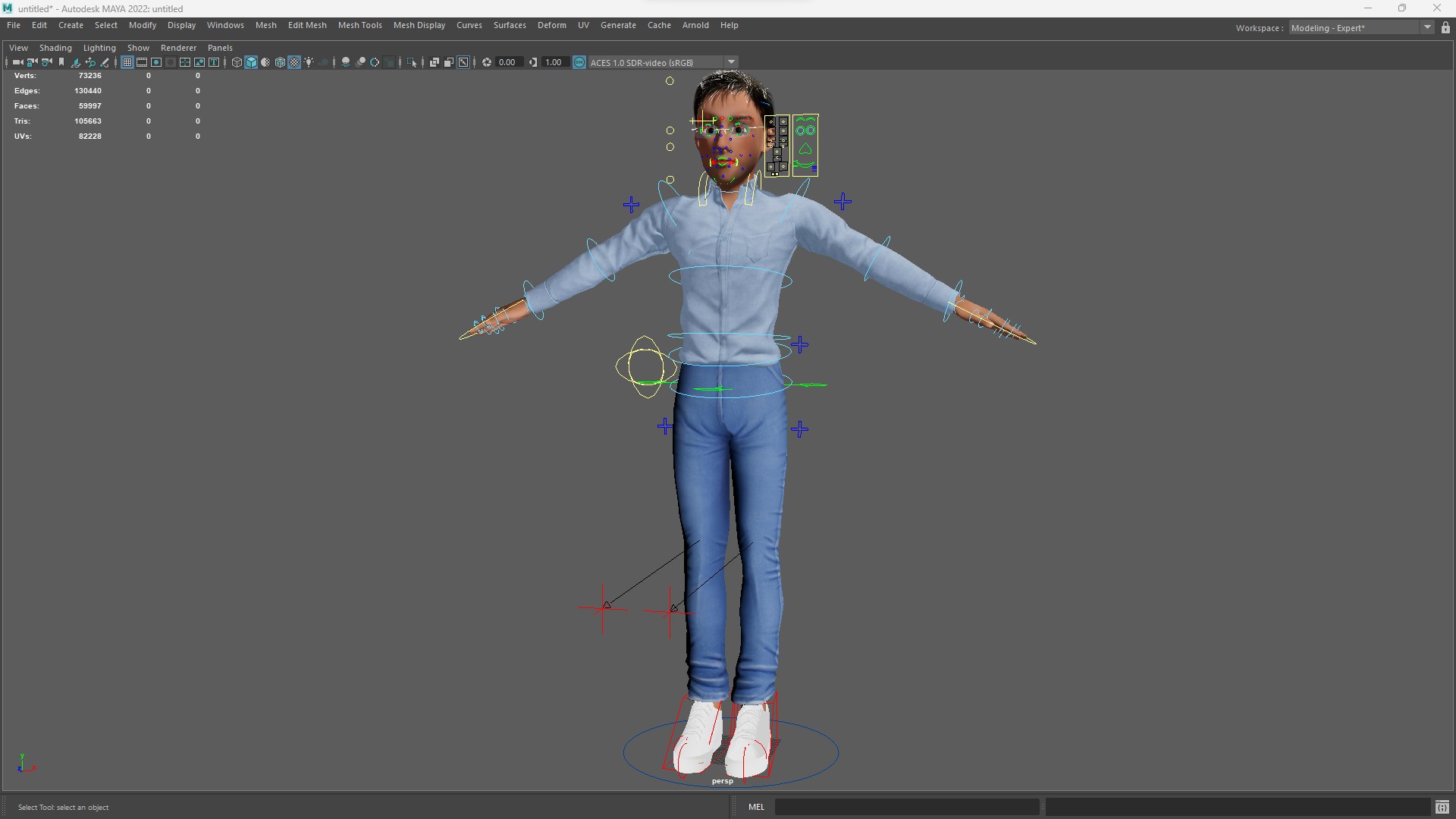1456x819 pixels.
Task: Click the Screen Space Ambient Occlusion icon
Action: tap(345, 62)
